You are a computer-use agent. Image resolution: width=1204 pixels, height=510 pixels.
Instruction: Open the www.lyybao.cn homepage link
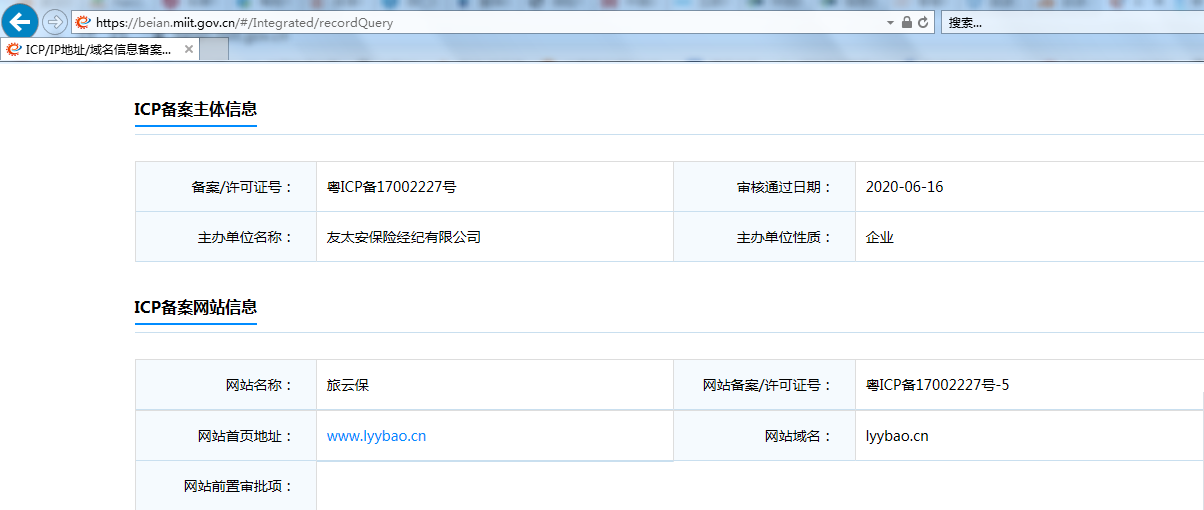click(377, 436)
